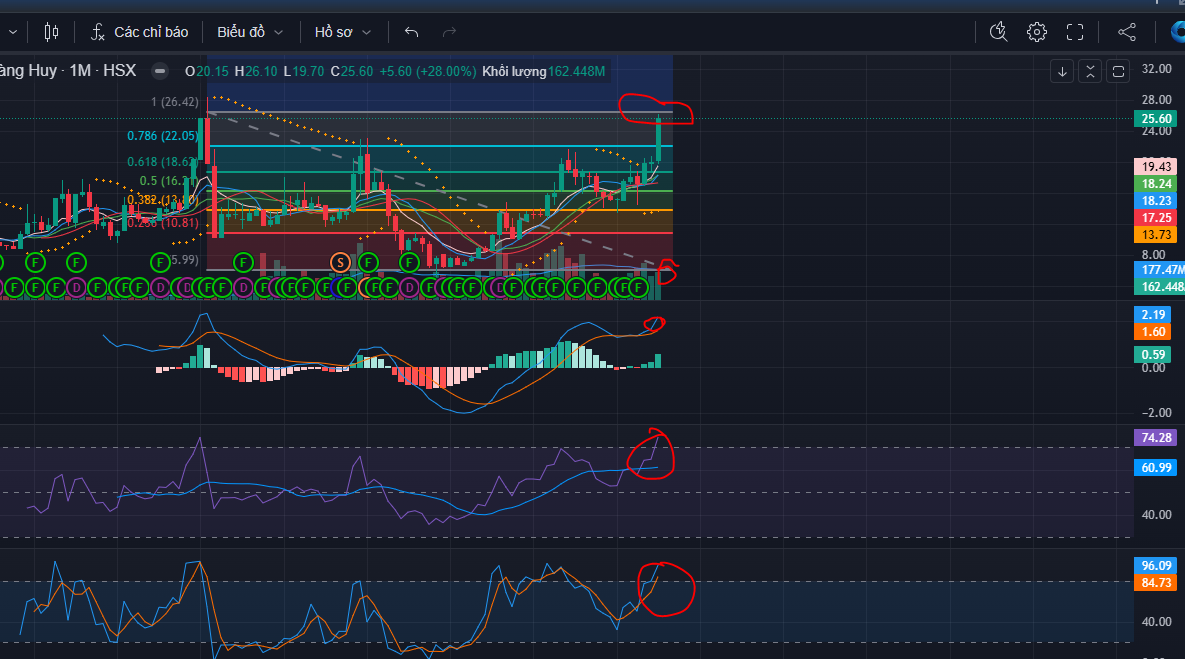Click the redo arrow icon
Image resolution: width=1185 pixels, height=659 pixels.
[x=449, y=32]
